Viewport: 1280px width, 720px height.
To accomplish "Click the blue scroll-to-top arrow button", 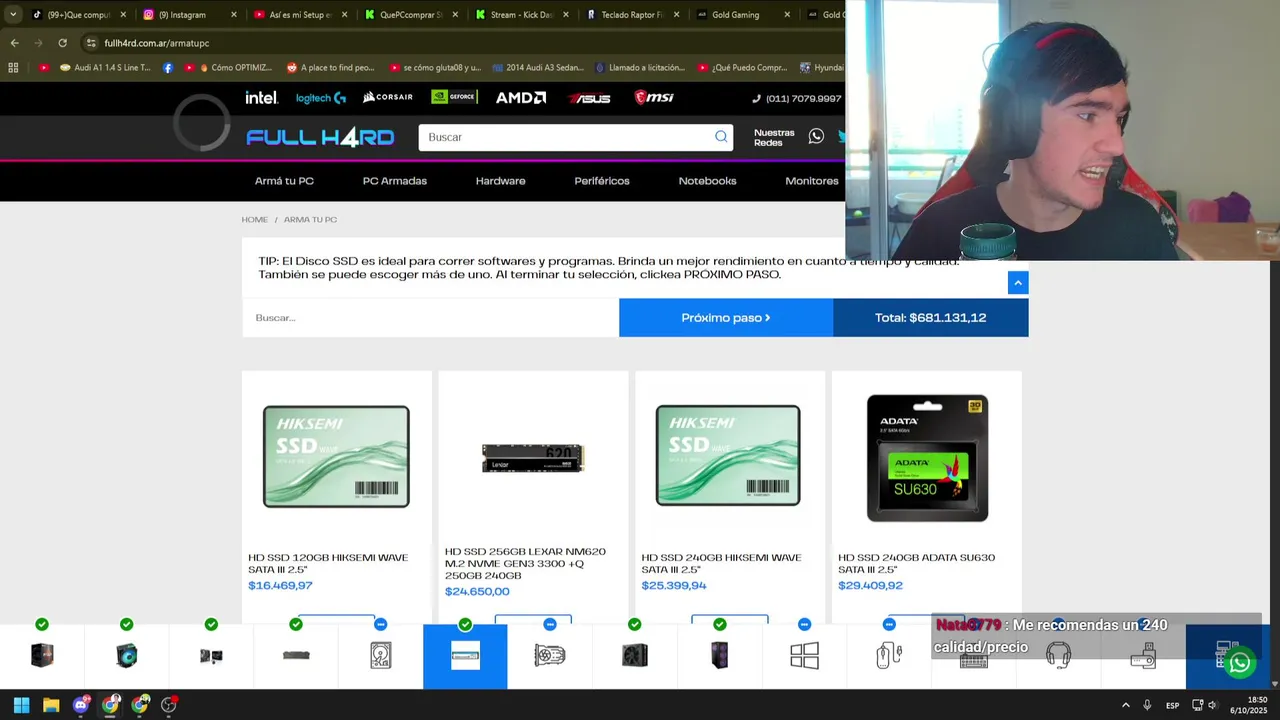I will pos(1018,283).
